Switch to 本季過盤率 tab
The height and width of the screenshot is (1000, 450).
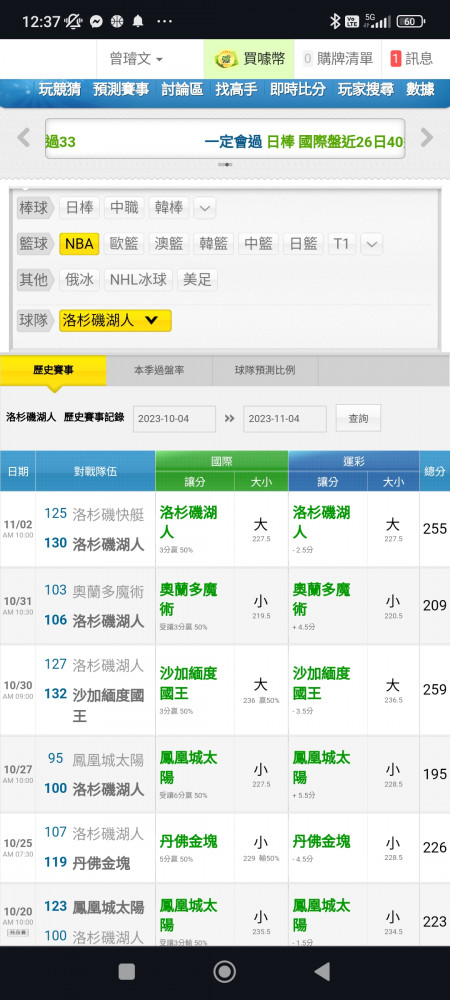click(x=159, y=371)
